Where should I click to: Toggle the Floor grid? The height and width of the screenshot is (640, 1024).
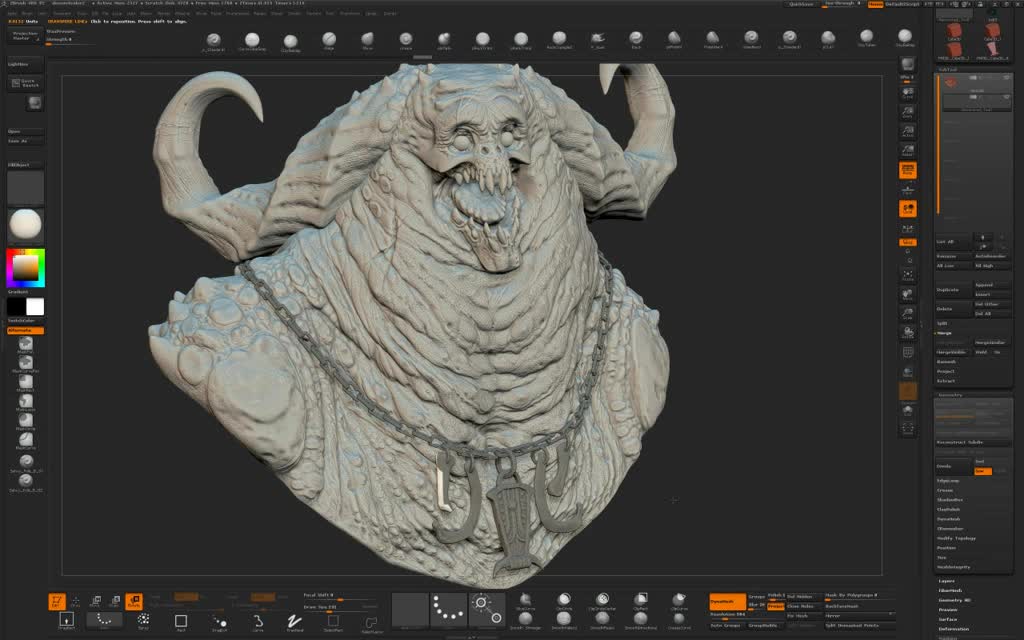(x=908, y=190)
